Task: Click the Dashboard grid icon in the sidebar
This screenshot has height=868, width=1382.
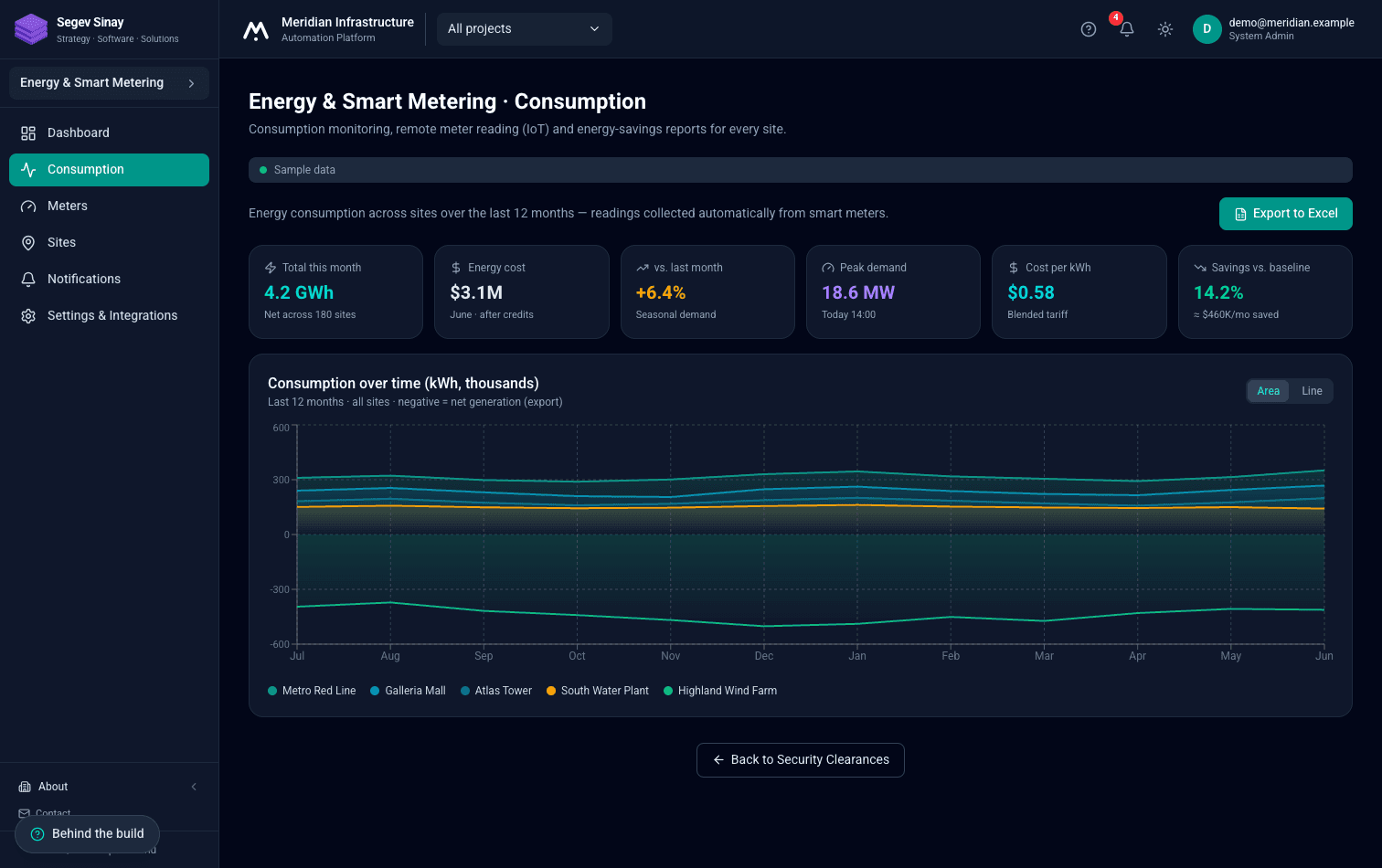Action: tap(28, 133)
